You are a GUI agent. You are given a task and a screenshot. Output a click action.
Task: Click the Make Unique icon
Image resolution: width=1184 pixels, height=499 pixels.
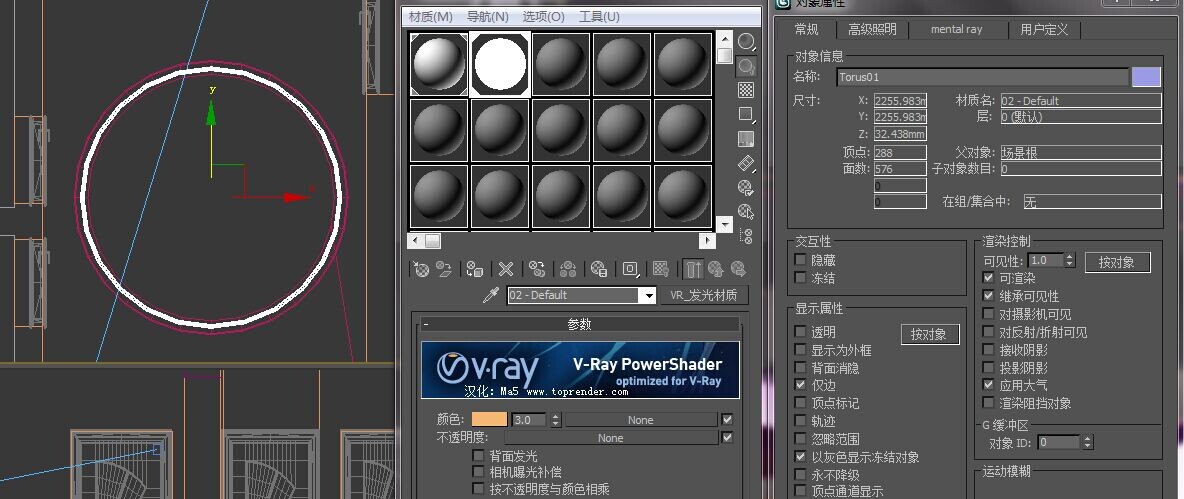pyautogui.click(x=568, y=269)
